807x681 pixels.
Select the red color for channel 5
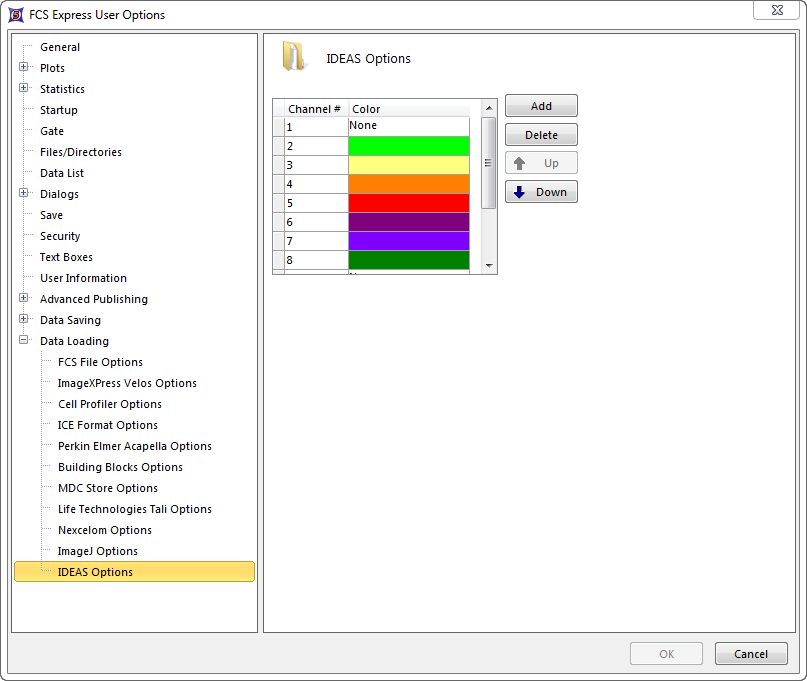point(409,203)
